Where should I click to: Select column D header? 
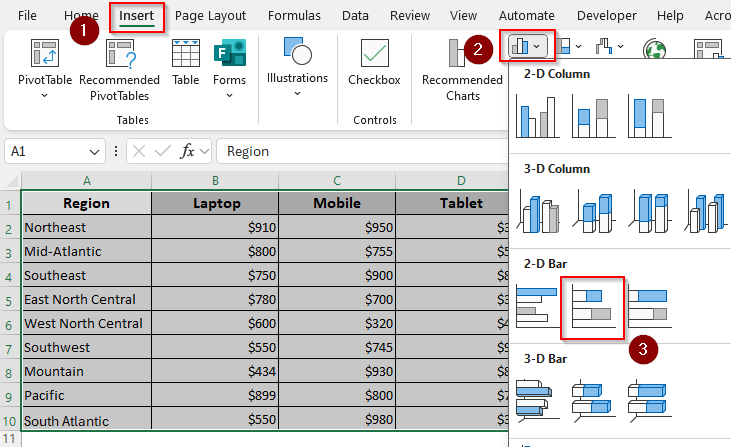tap(452, 180)
